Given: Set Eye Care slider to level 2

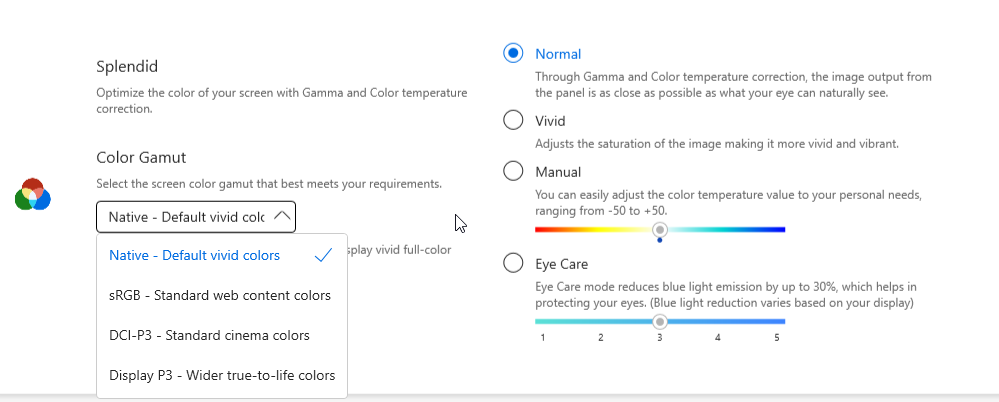Looking at the screenshot, I should click(601, 321).
